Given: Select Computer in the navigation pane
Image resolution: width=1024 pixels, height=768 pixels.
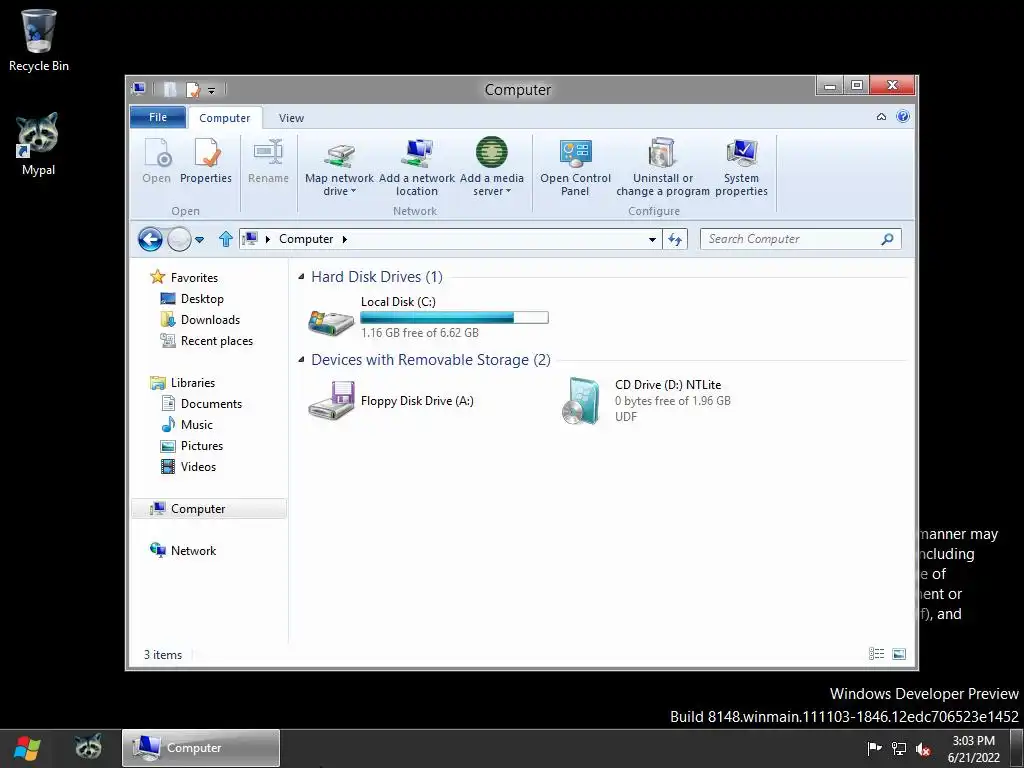Looking at the screenshot, I should click(208, 509).
